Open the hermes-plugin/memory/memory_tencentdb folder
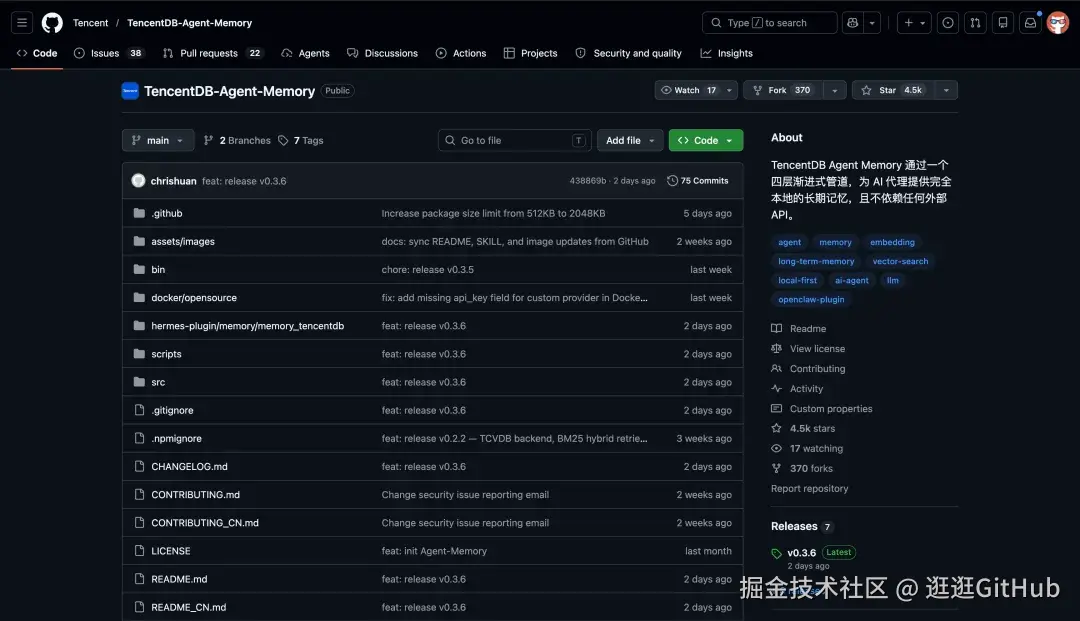Screen dimensions: 1080x621 coord(247,326)
